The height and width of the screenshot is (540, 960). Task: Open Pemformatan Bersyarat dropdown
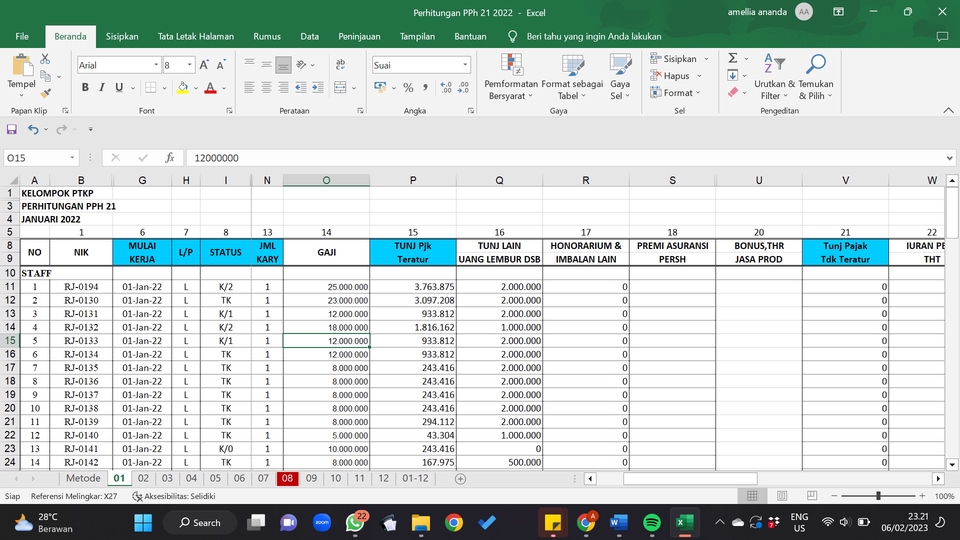[511, 77]
